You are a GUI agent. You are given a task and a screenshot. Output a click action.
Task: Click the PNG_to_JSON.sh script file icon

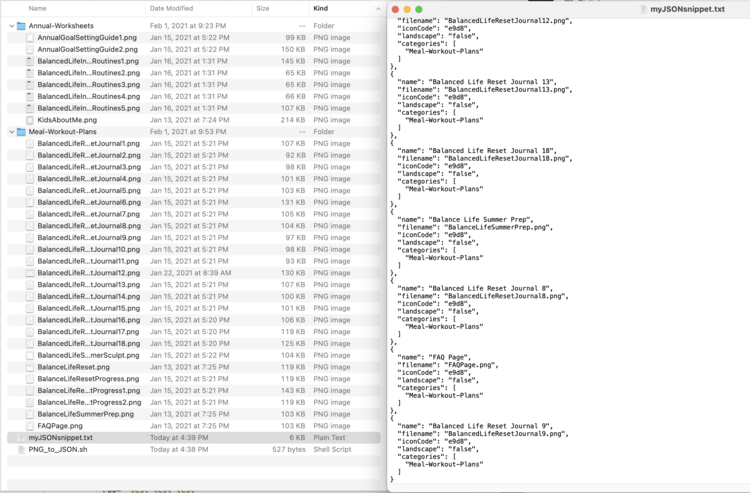pos(22,449)
